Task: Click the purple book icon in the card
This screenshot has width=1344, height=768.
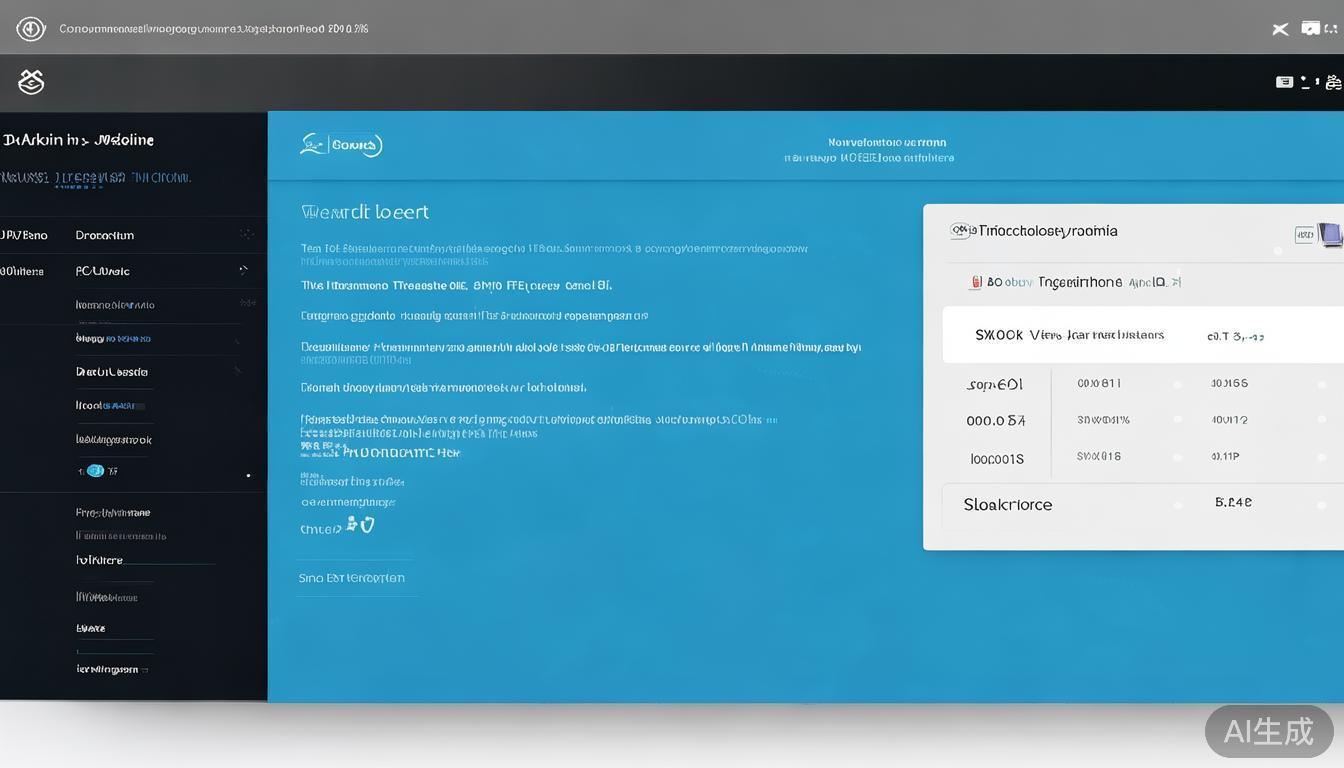Action: [1330, 235]
